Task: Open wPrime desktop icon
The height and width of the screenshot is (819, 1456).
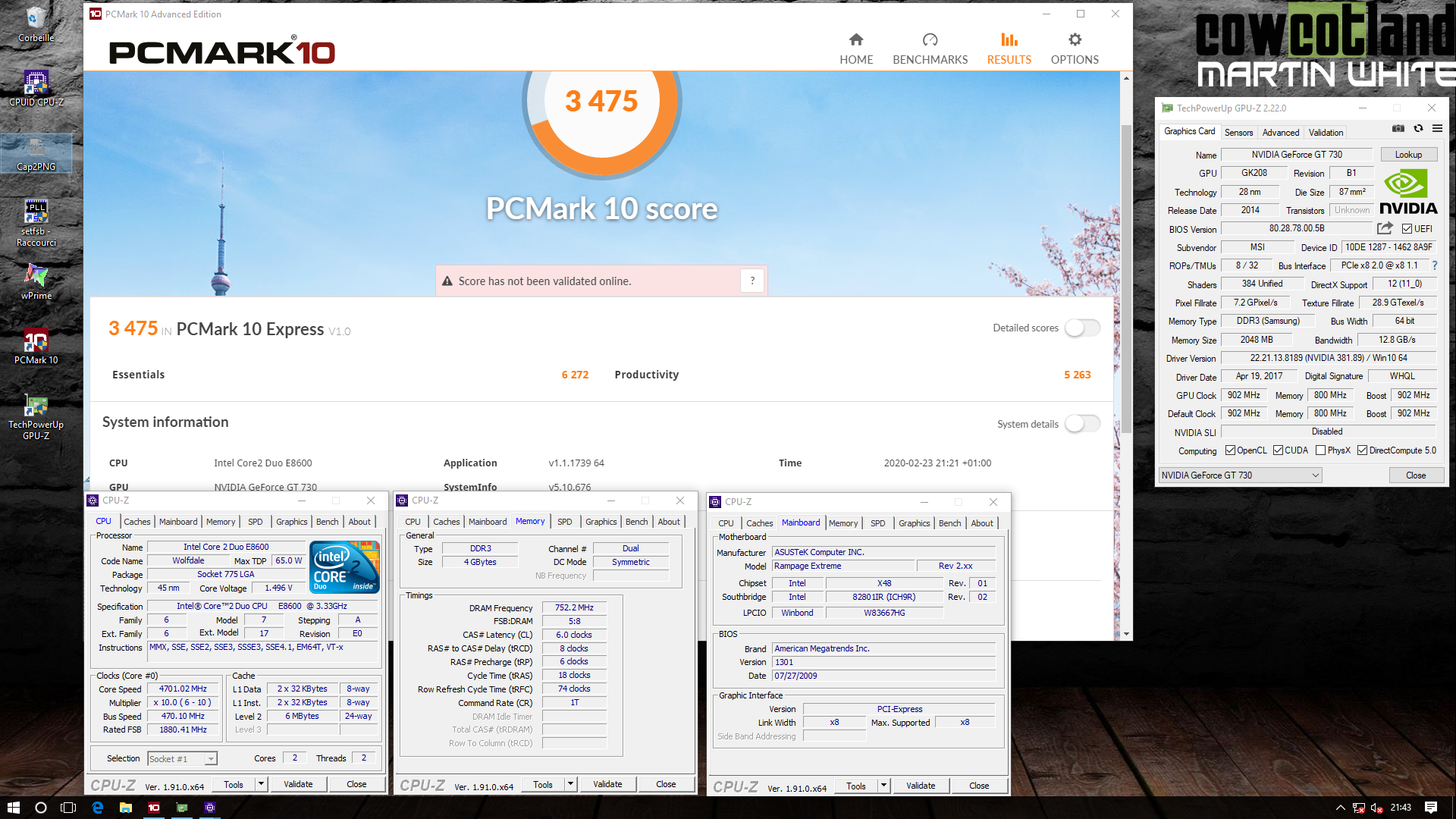Action: pos(36,281)
